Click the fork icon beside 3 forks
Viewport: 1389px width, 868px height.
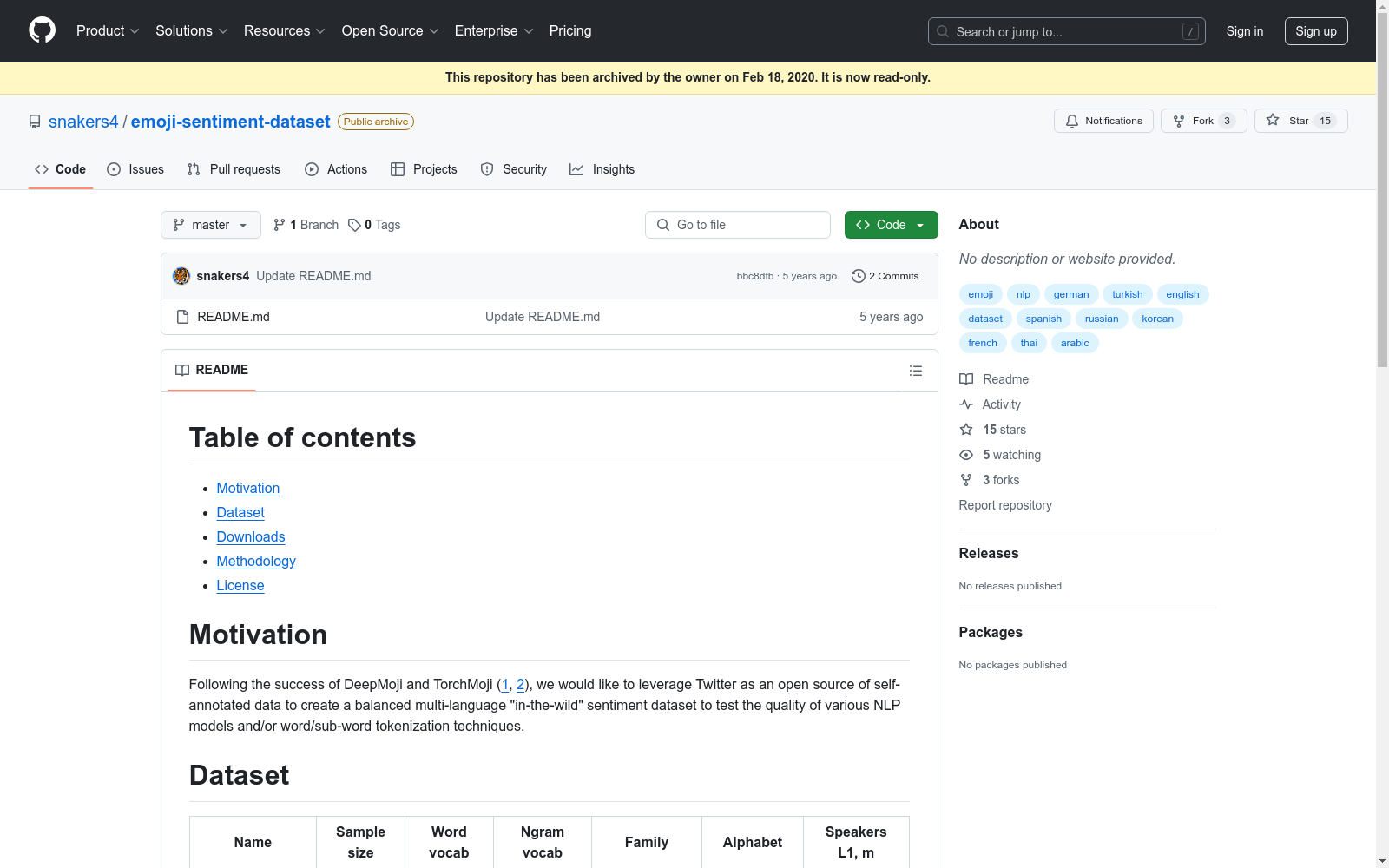coord(966,480)
